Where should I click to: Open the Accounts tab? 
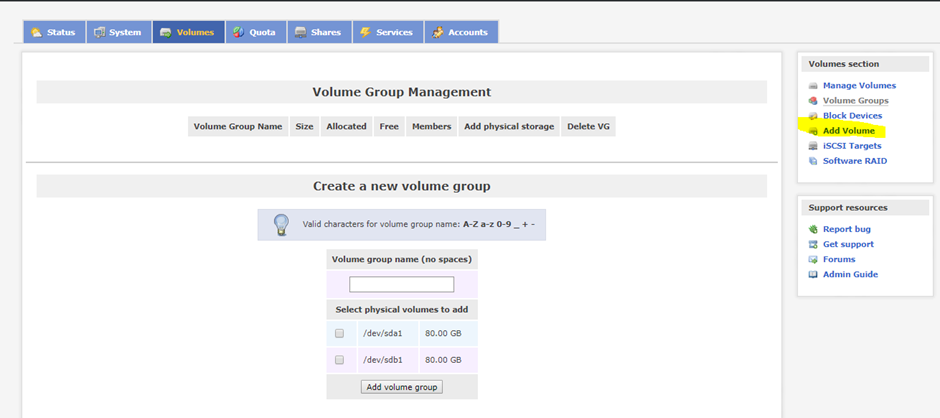tap(461, 32)
